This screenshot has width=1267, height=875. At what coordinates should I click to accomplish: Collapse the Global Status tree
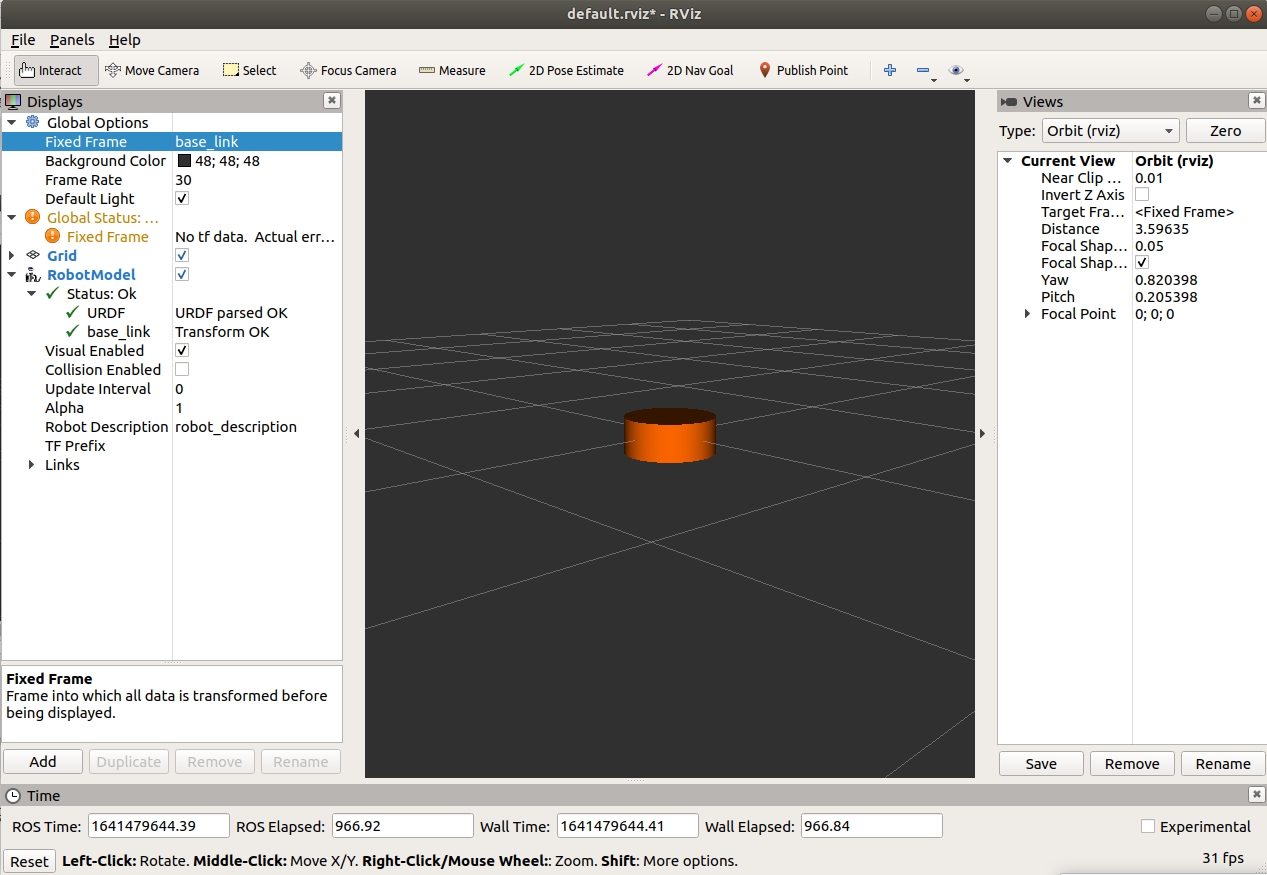(x=12, y=217)
